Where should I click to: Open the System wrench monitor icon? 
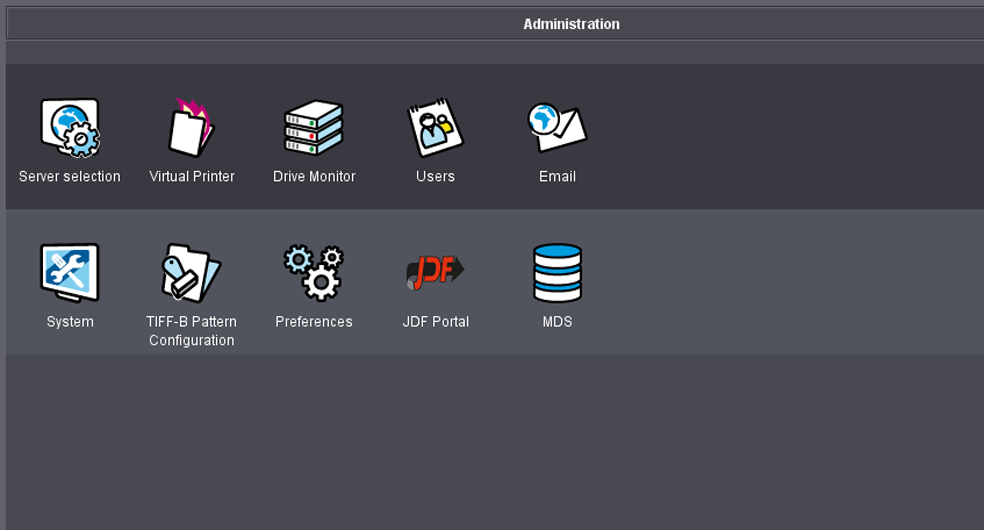[x=70, y=273]
